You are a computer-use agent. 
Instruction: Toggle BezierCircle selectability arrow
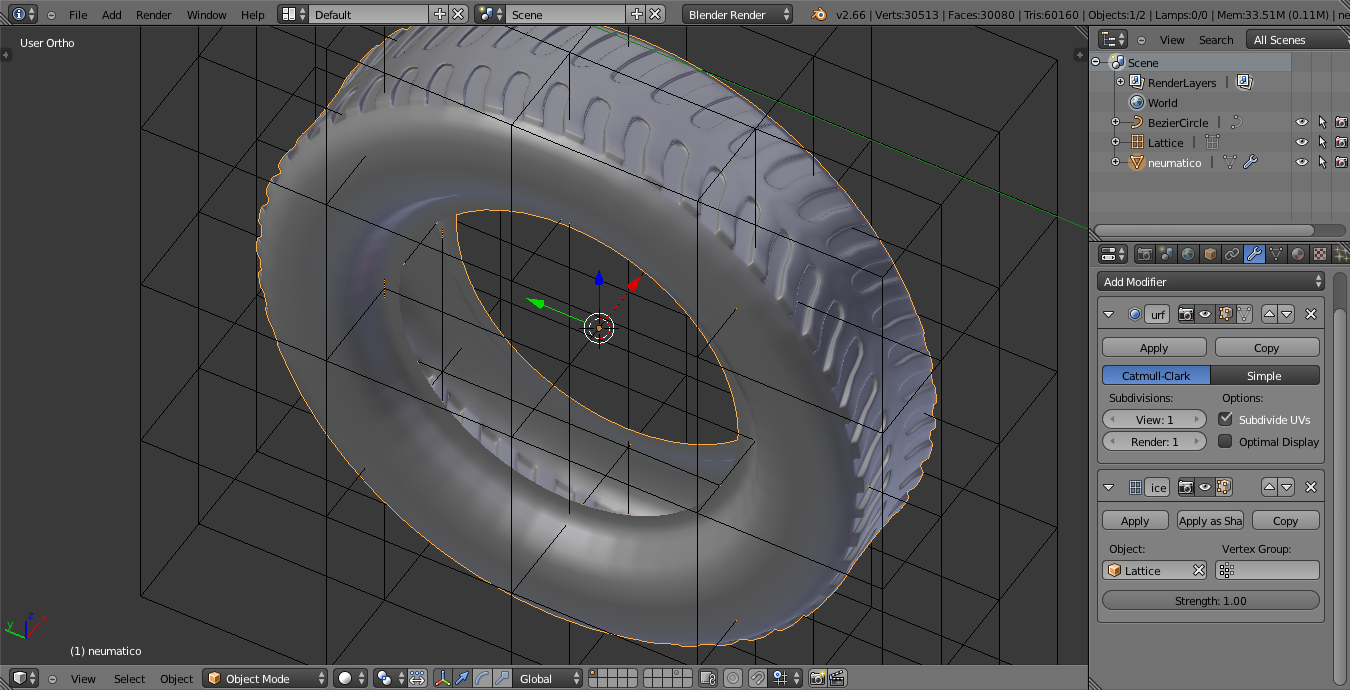pos(1322,122)
